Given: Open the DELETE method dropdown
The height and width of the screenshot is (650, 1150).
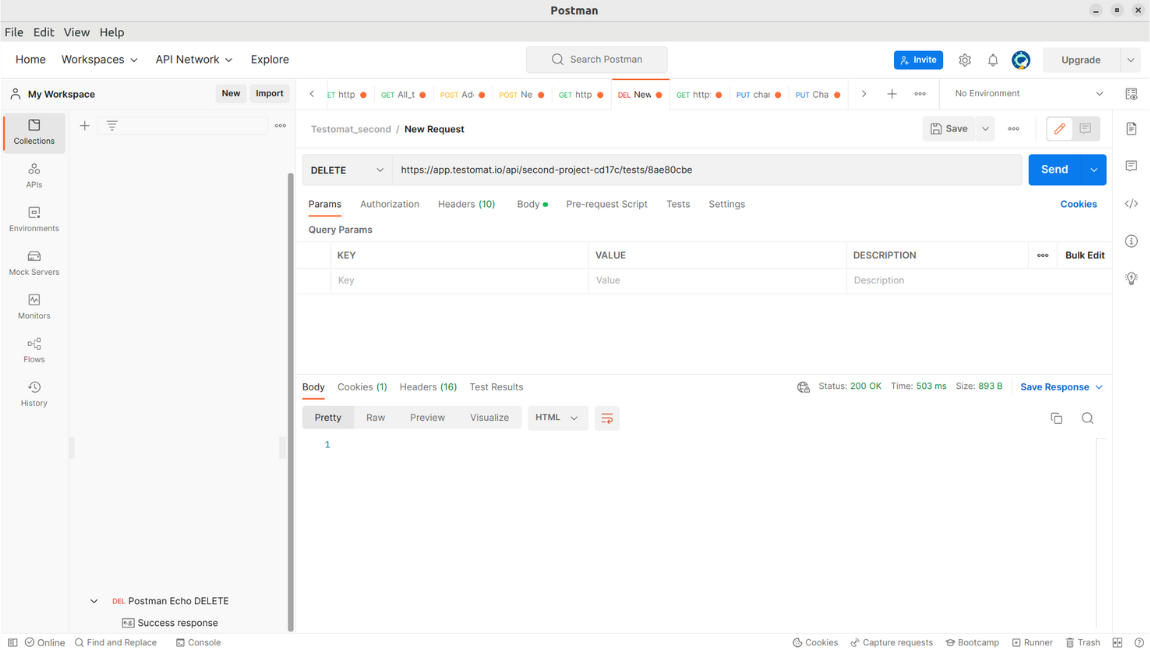Looking at the screenshot, I should click(x=347, y=170).
